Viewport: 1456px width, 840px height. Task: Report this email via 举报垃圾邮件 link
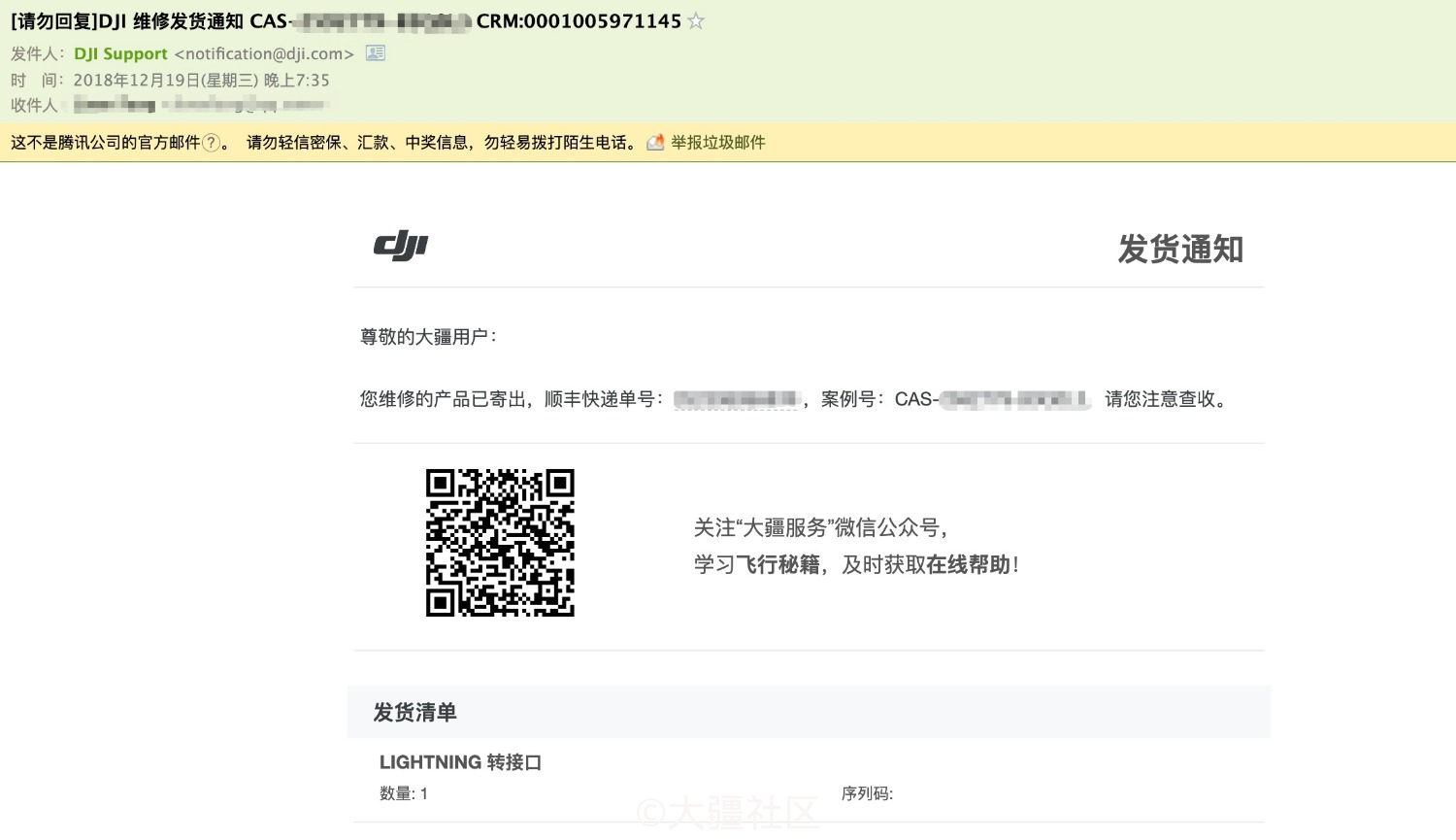pos(718,143)
